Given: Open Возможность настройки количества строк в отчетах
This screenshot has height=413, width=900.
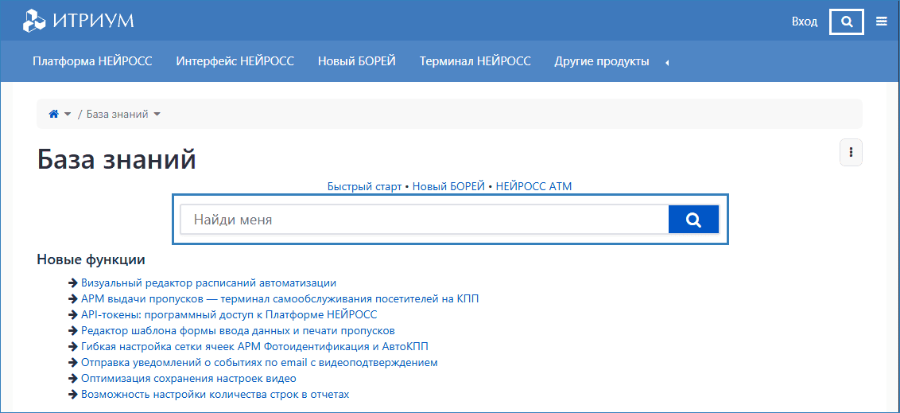Looking at the screenshot, I should [x=215, y=395].
